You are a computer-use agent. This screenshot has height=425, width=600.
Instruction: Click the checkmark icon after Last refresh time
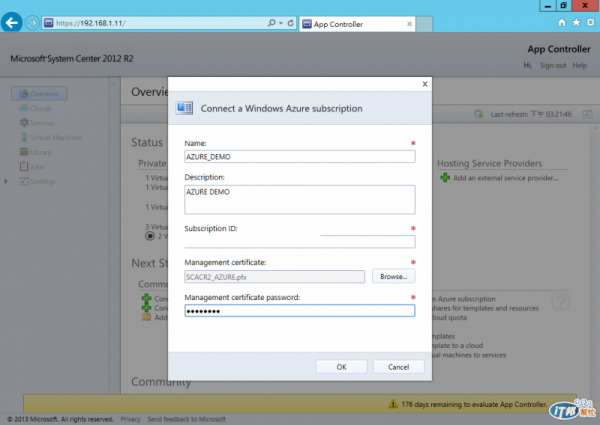[x=588, y=114]
